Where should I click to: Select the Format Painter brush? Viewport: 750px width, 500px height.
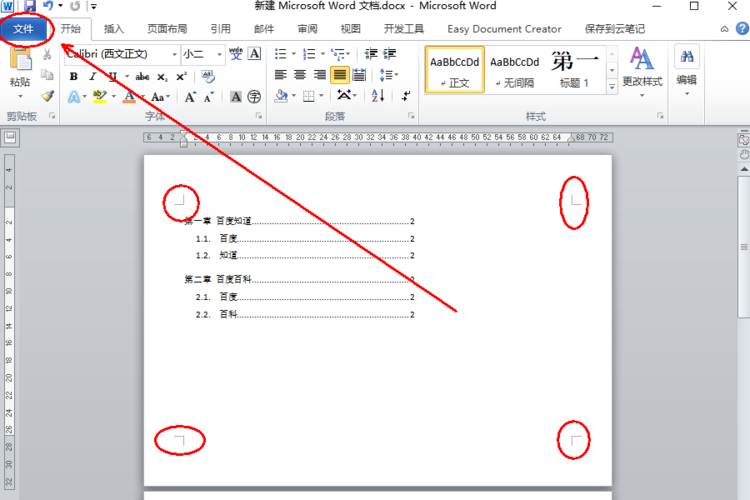click(x=47, y=96)
